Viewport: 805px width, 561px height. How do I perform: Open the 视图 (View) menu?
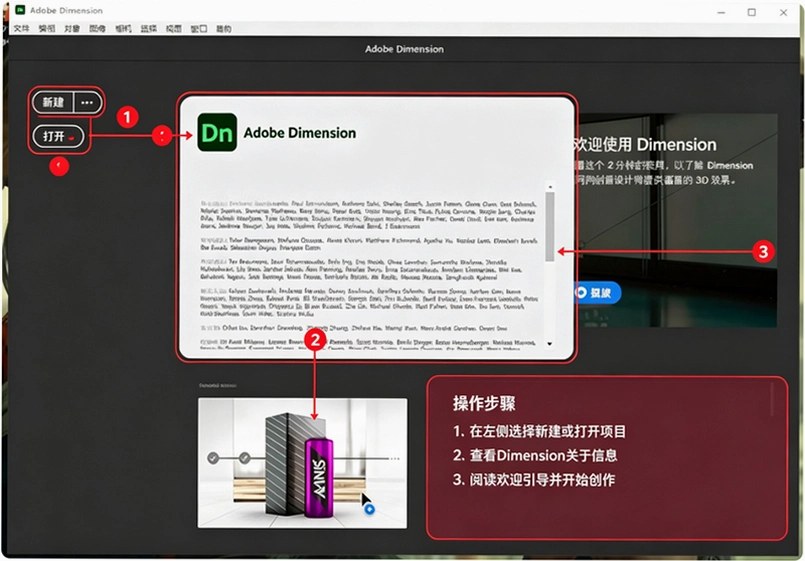pos(174,29)
